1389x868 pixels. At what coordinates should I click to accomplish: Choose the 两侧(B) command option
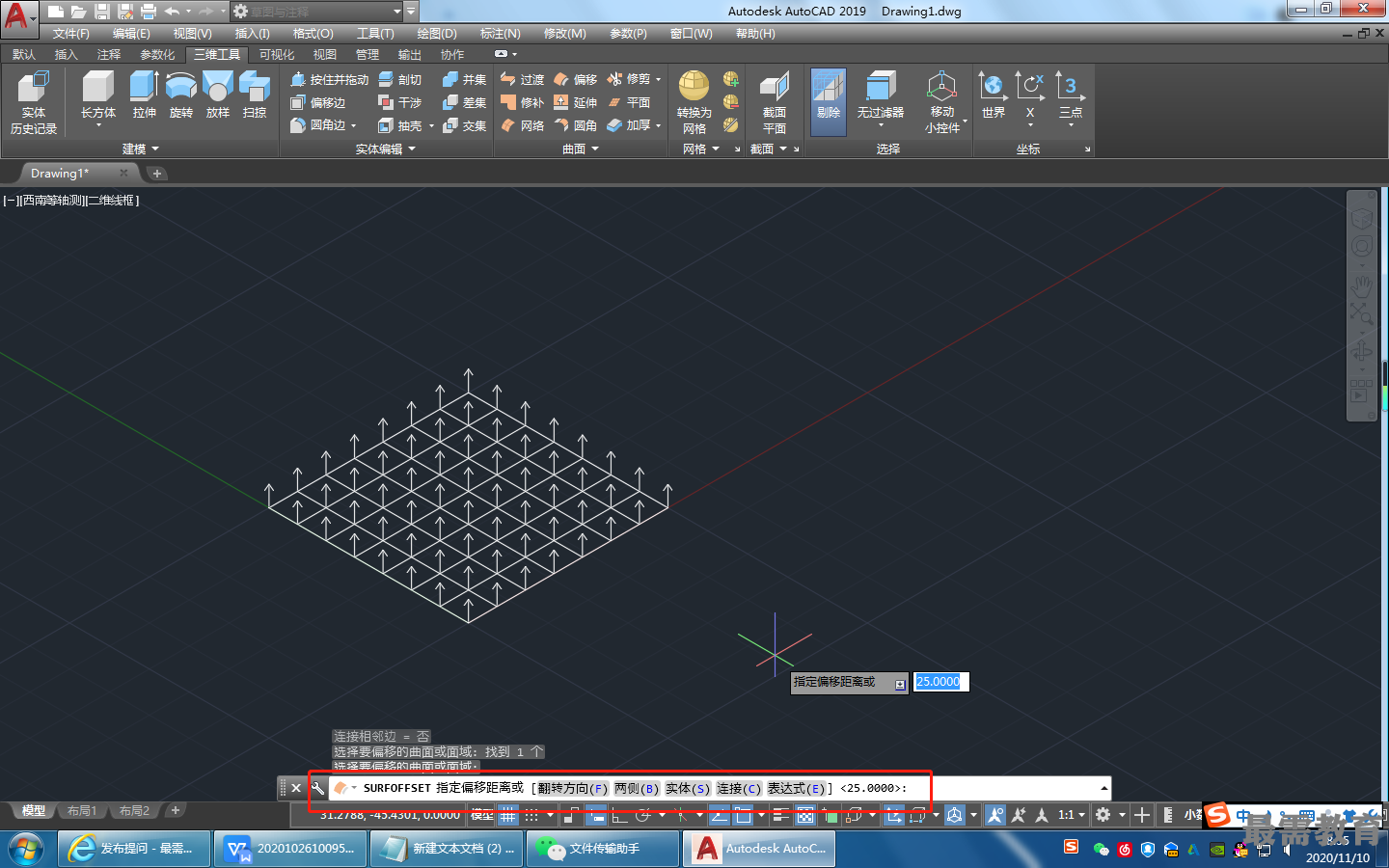637,788
